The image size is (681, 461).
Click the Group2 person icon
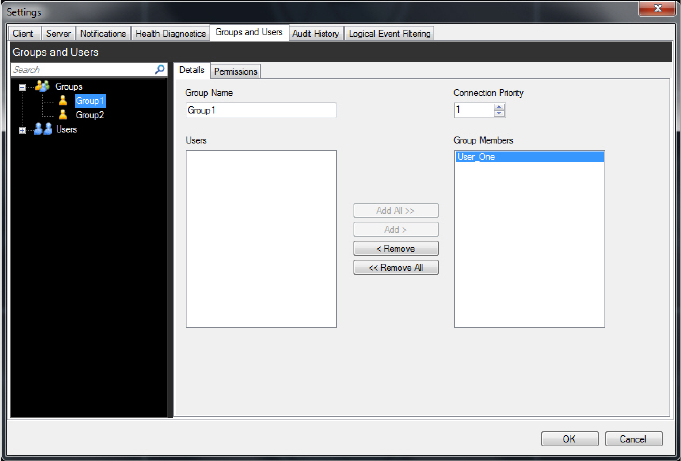coord(63,115)
